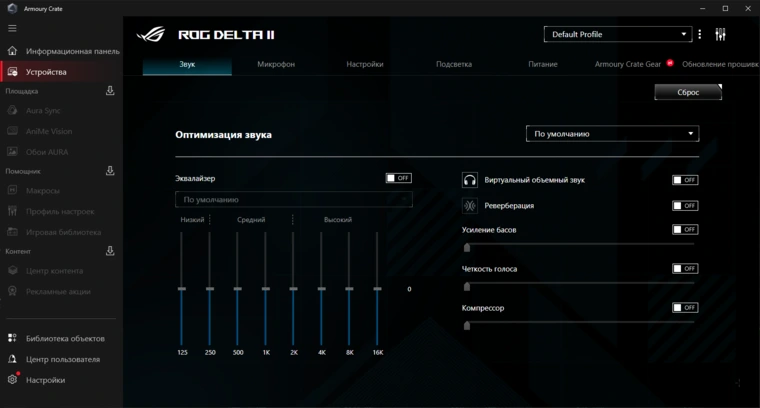Click the download icon next to Контент
The height and width of the screenshot is (408, 760).
(x=110, y=251)
